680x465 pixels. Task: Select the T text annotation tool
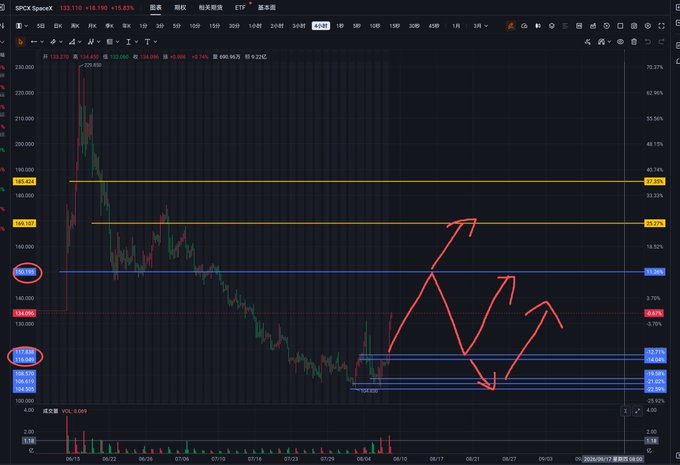tap(147, 42)
